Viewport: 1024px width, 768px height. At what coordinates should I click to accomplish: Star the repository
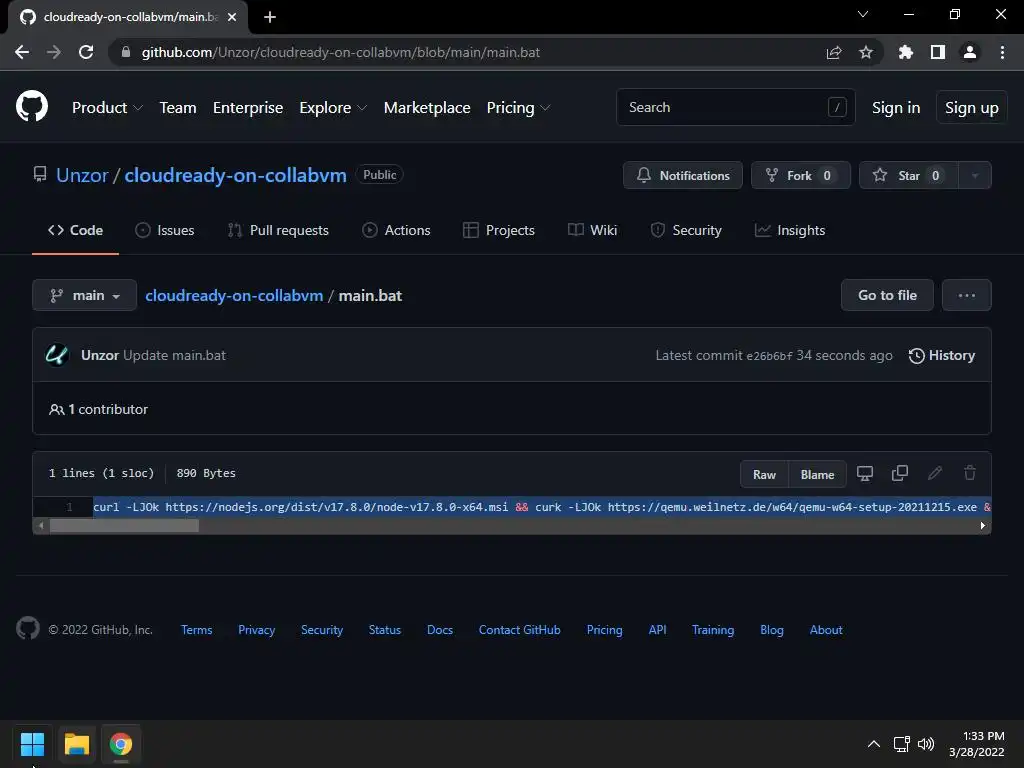click(908, 176)
